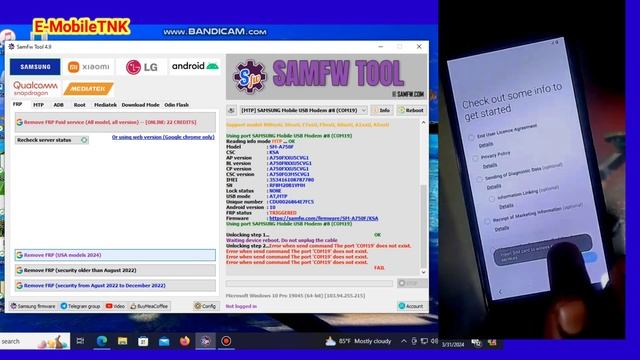Tick Privacy Policy option on phone

click(475, 158)
